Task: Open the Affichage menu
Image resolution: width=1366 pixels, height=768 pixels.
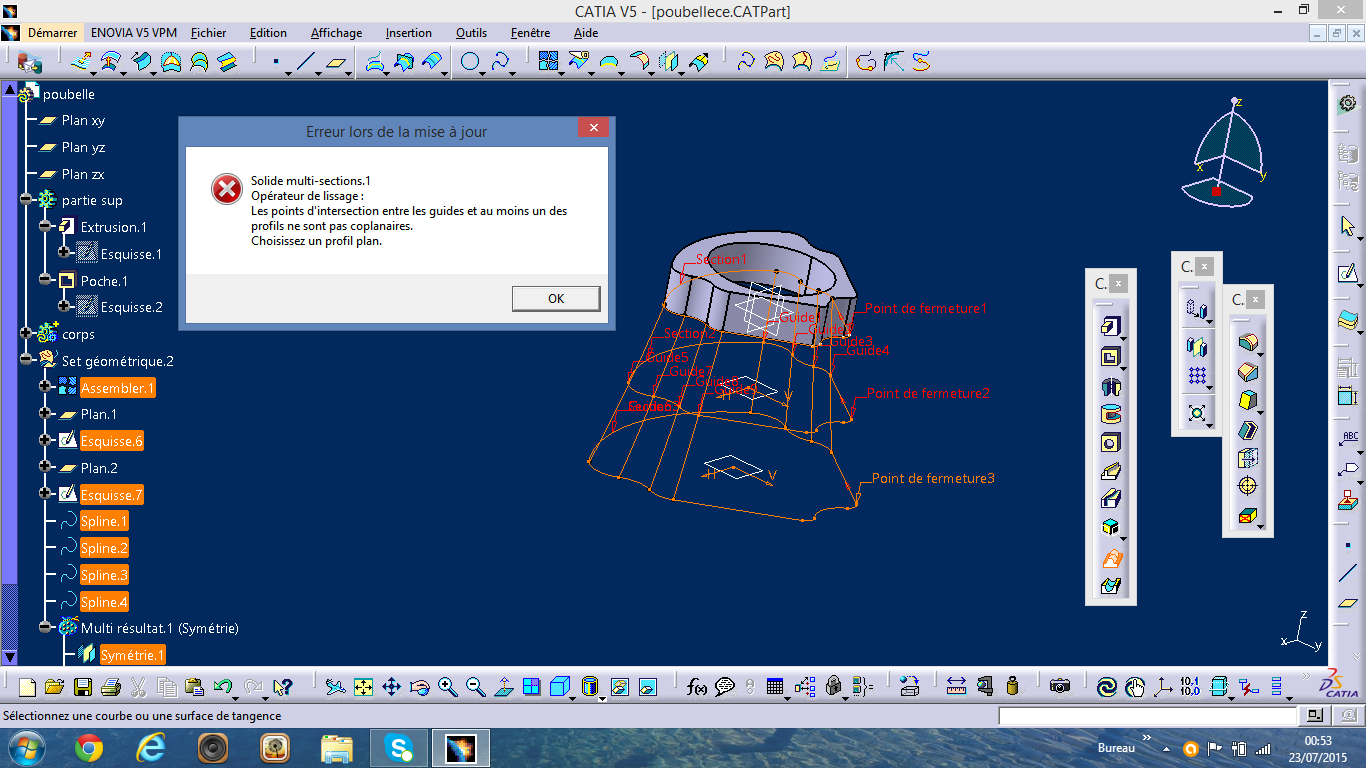Action: (x=337, y=33)
